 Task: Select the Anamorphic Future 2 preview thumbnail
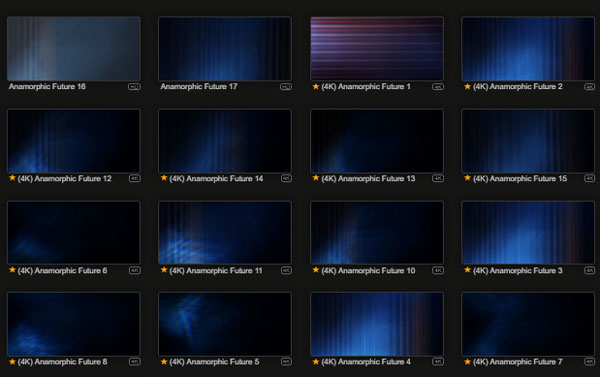point(528,49)
